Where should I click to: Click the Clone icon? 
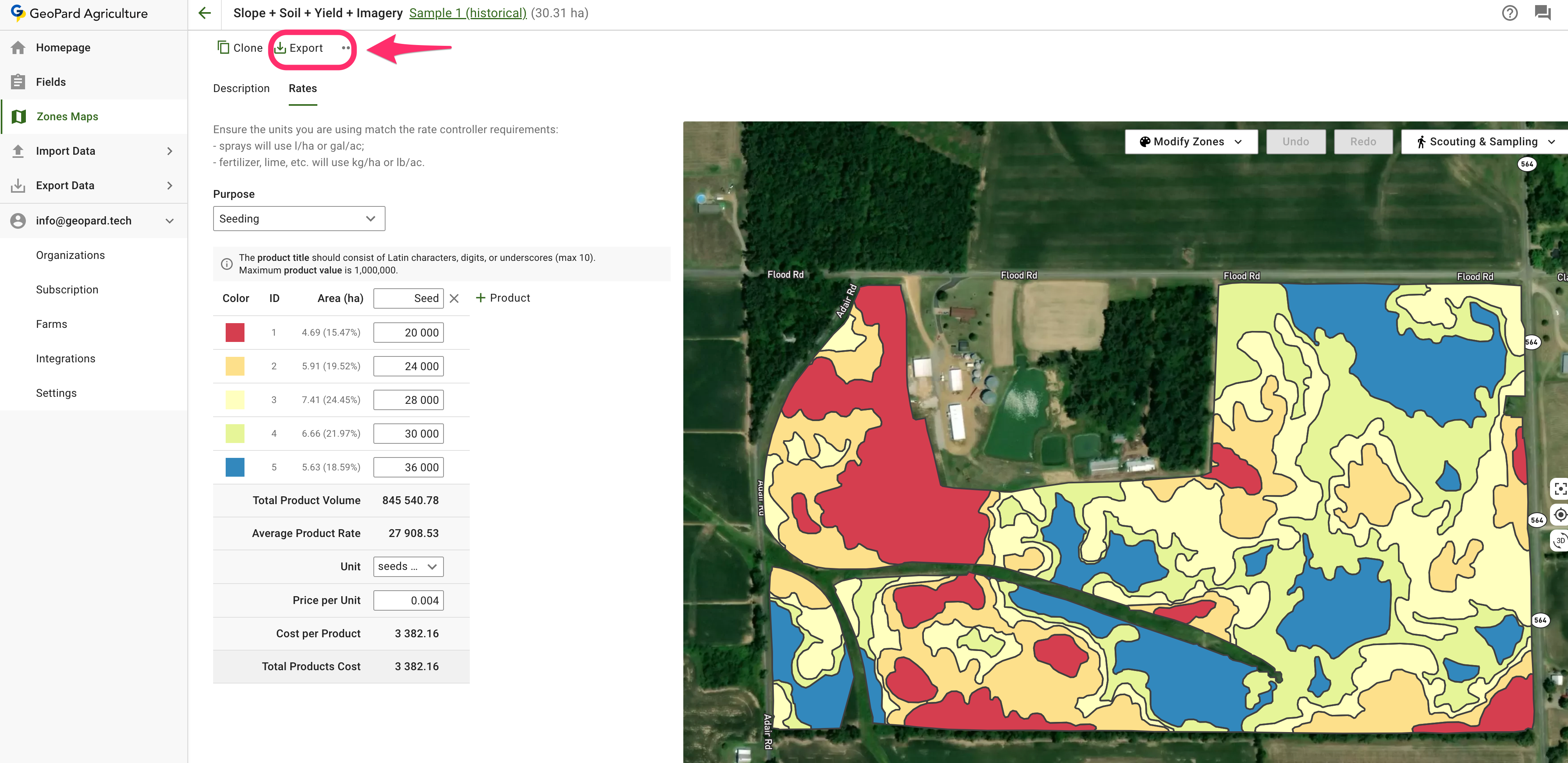223,47
